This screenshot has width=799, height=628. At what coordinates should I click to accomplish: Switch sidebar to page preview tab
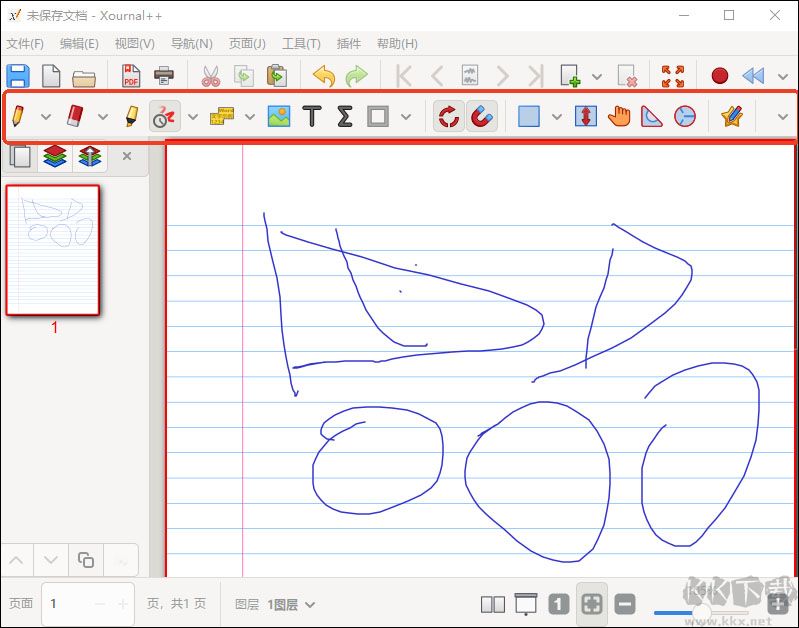[20, 156]
